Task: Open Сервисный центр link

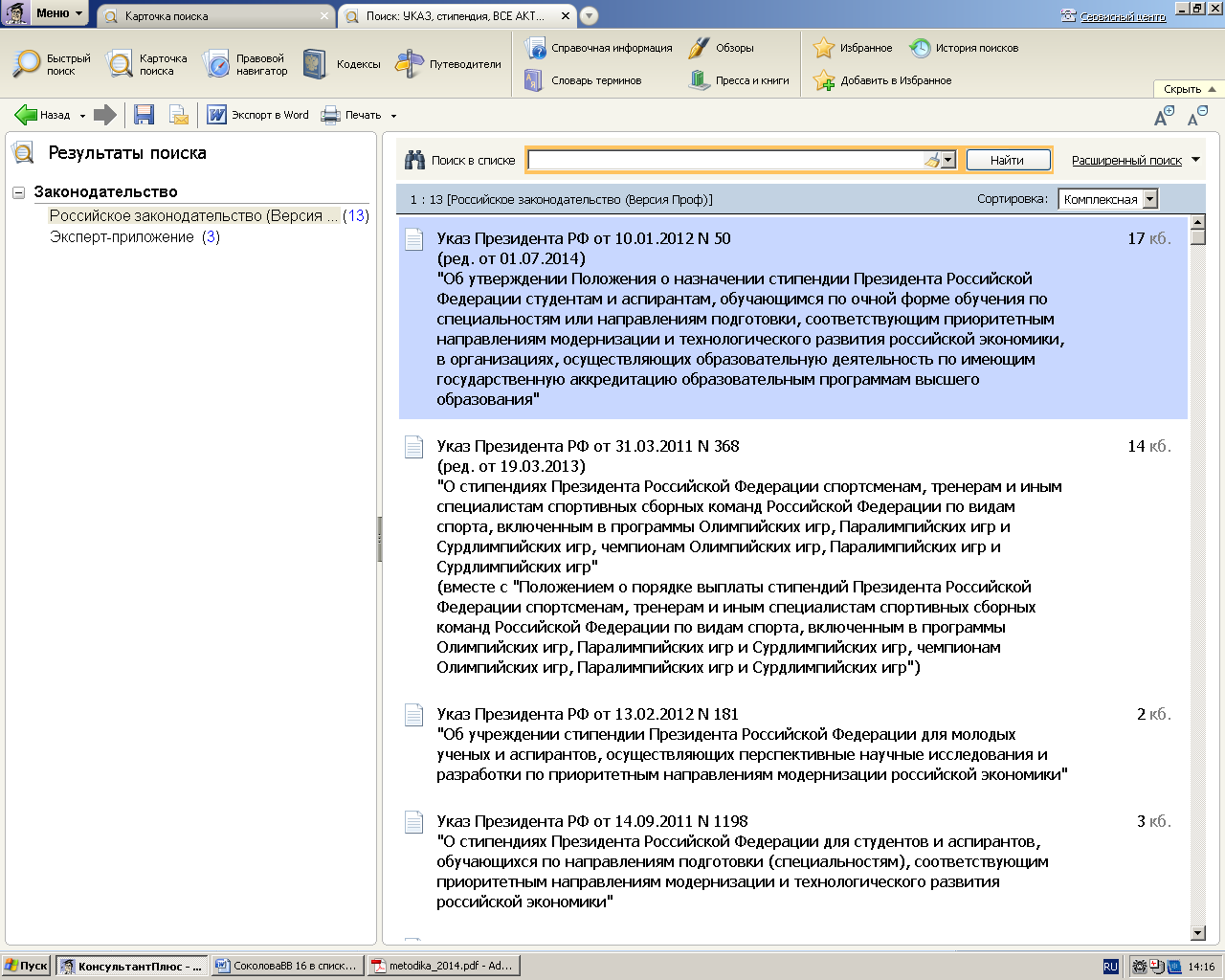Action: [1123, 16]
